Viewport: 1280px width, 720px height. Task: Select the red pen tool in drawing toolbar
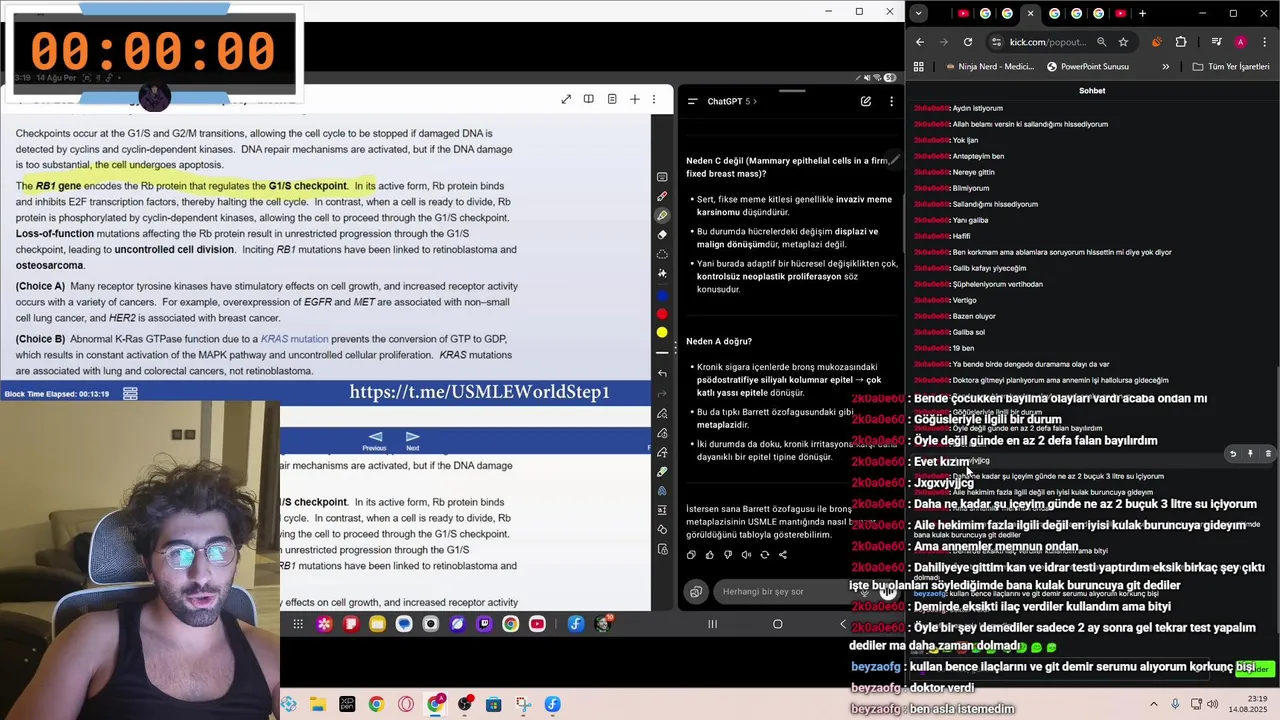(662, 196)
